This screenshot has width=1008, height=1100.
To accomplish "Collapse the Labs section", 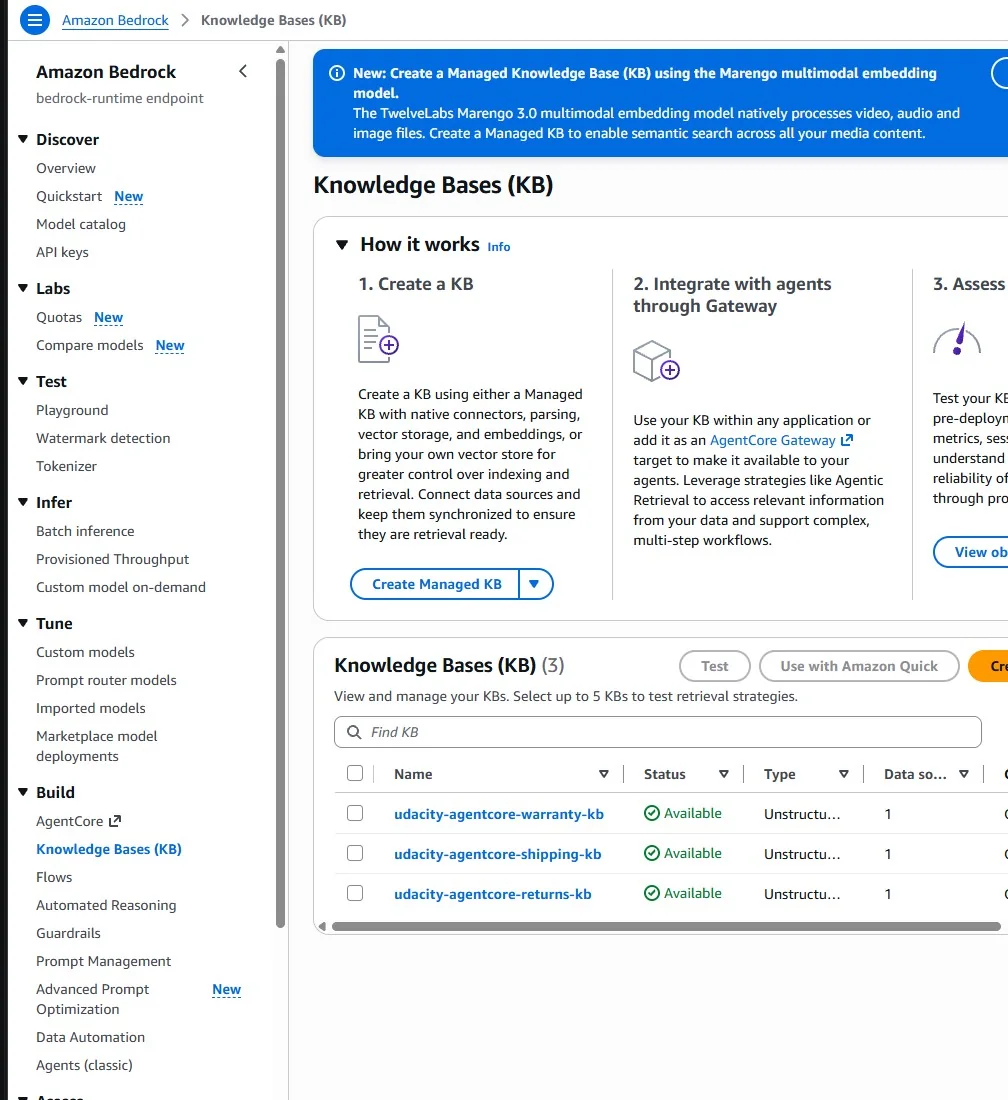I will point(23,288).
